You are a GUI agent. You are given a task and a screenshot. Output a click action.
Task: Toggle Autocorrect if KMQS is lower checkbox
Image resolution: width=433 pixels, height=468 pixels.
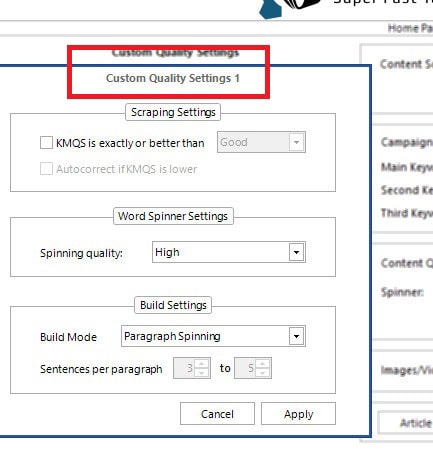coord(46,169)
